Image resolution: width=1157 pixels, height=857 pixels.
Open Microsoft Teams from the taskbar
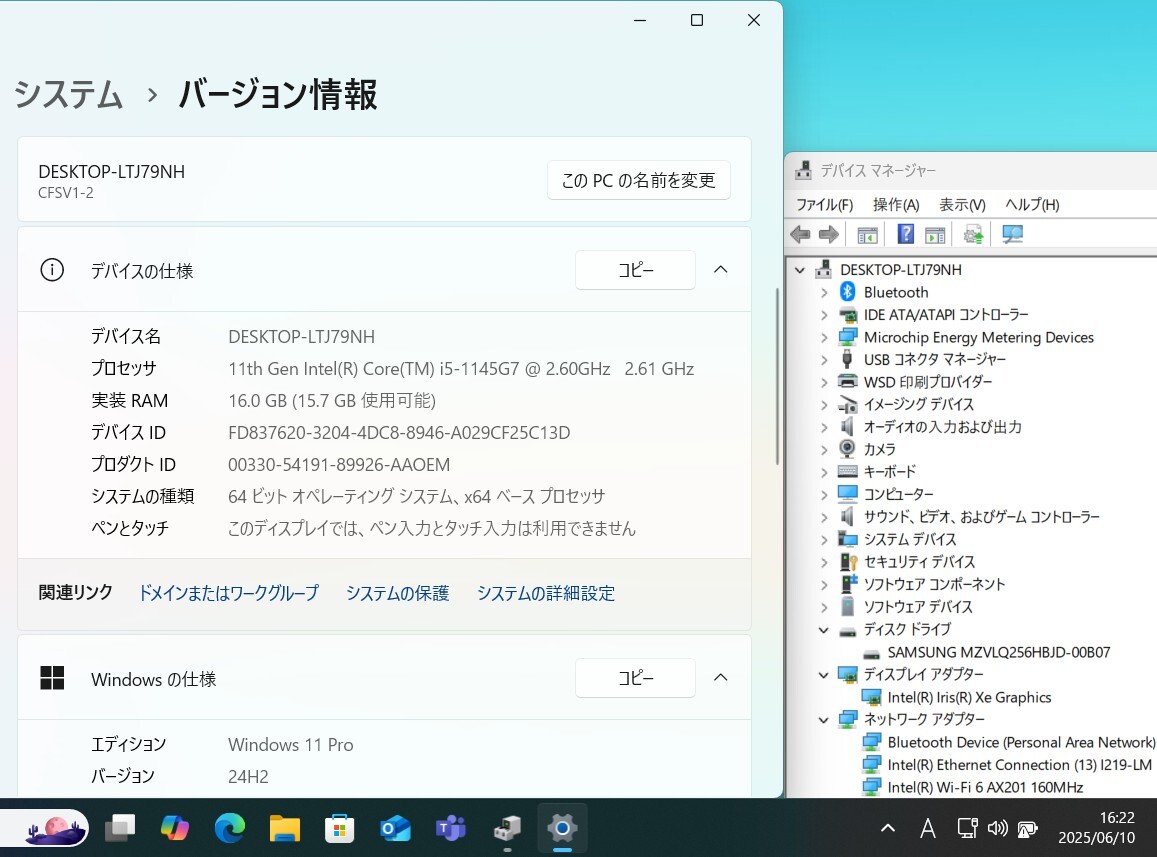(x=450, y=828)
